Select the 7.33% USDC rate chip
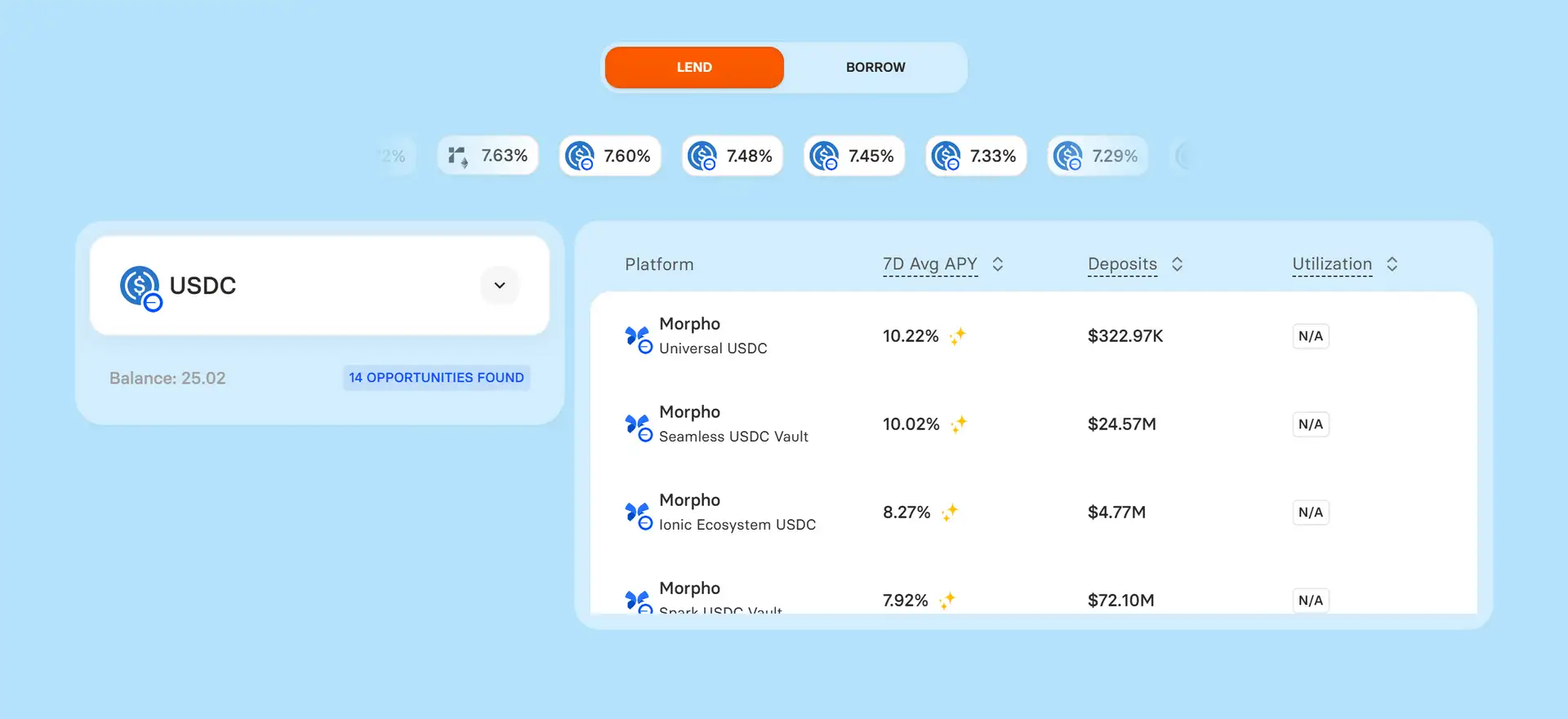 click(976, 156)
